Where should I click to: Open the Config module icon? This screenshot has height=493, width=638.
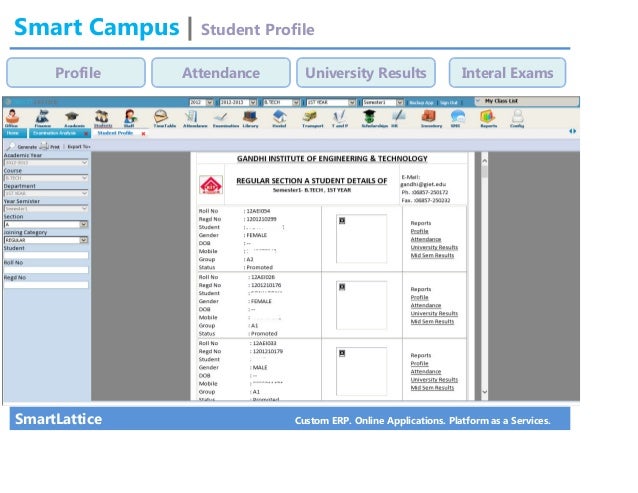click(517, 118)
